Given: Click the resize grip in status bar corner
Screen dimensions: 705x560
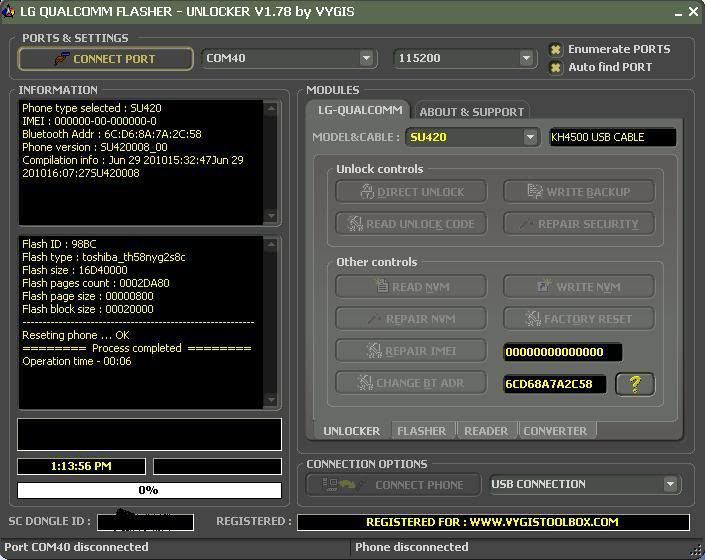Looking at the screenshot, I should click(696, 551).
